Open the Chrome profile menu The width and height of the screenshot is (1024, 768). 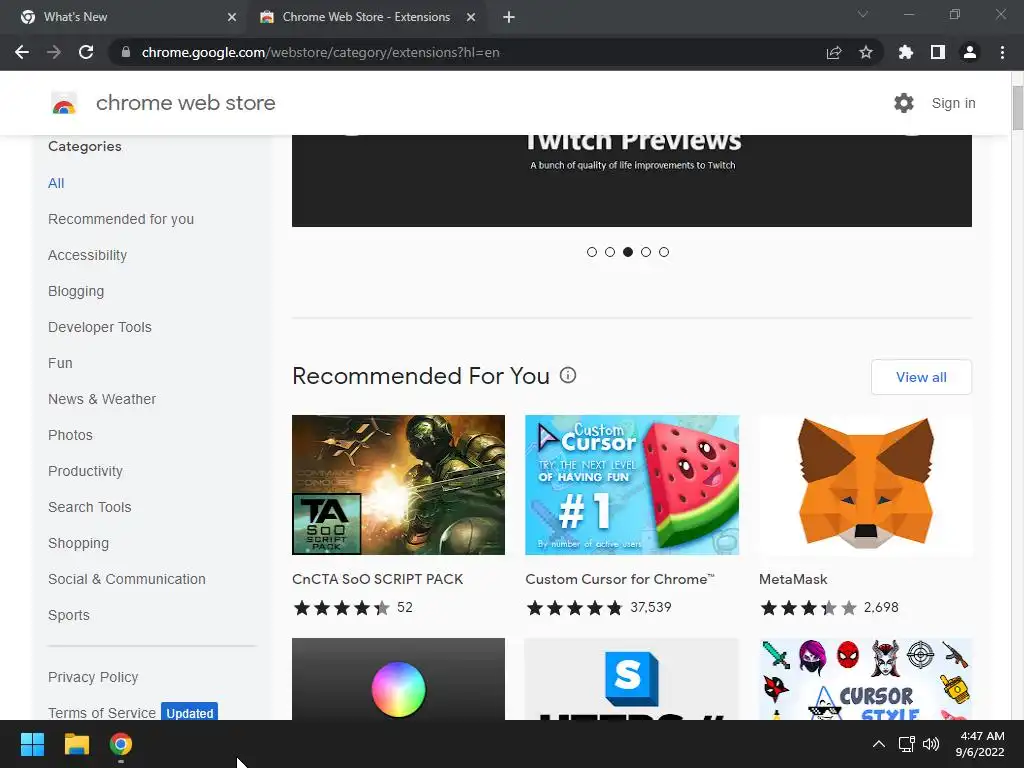coord(970,52)
